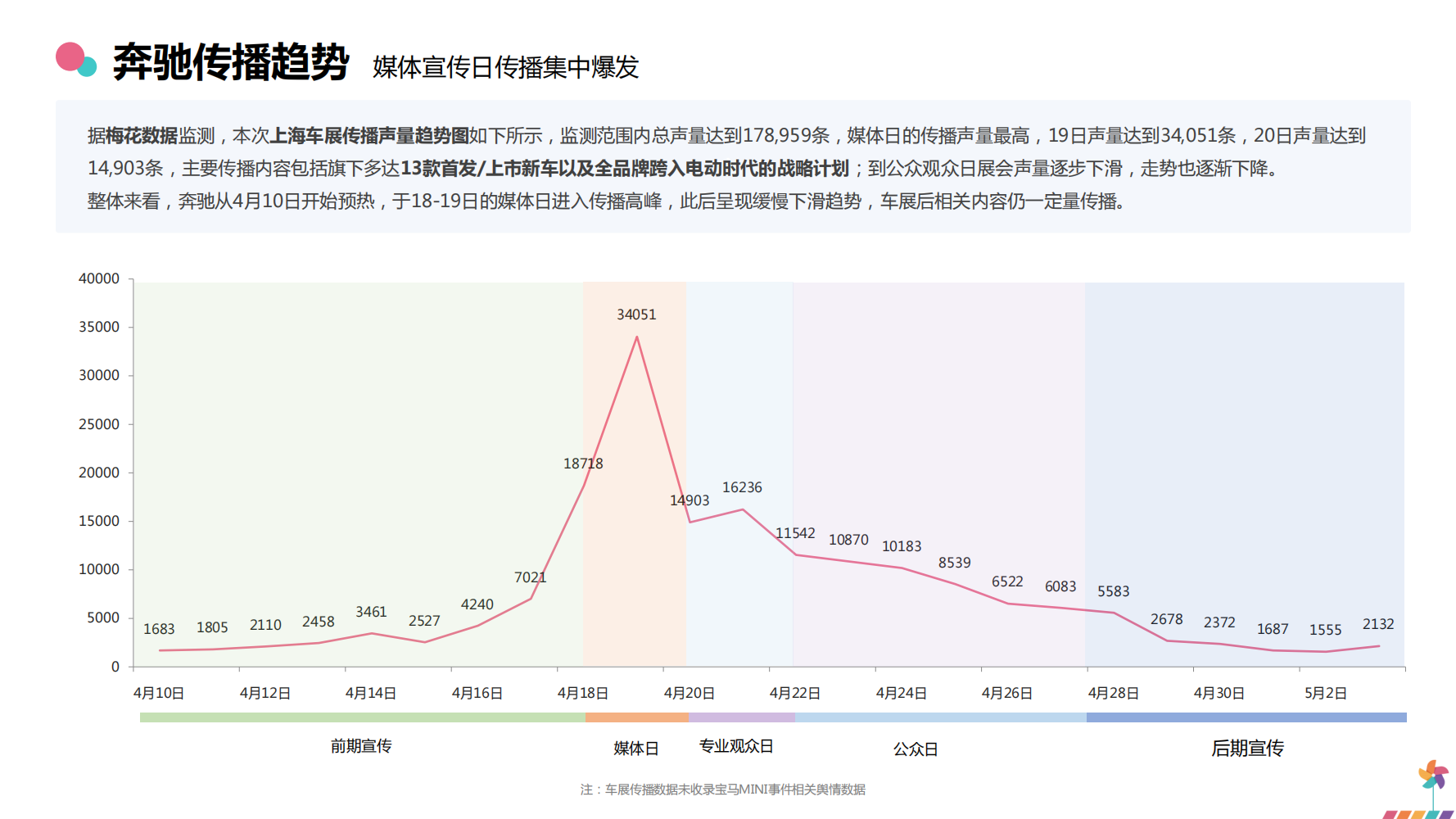
Task: Click the 1683 starting data label
Action: [x=159, y=629]
